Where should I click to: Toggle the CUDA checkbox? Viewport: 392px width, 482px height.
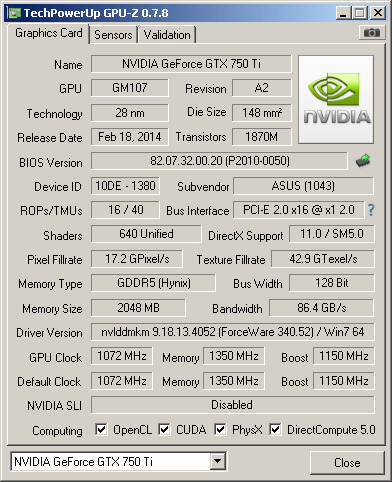(x=164, y=429)
